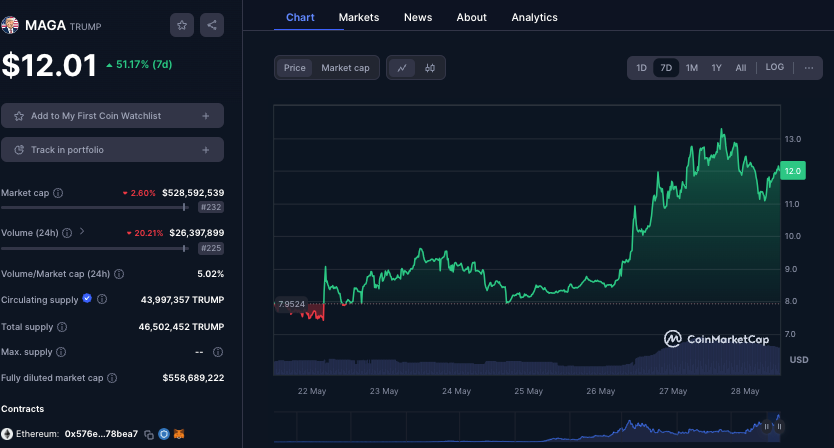This screenshot has width=834, height=448.
Task: Open the About tab
Action: [472, 17]
